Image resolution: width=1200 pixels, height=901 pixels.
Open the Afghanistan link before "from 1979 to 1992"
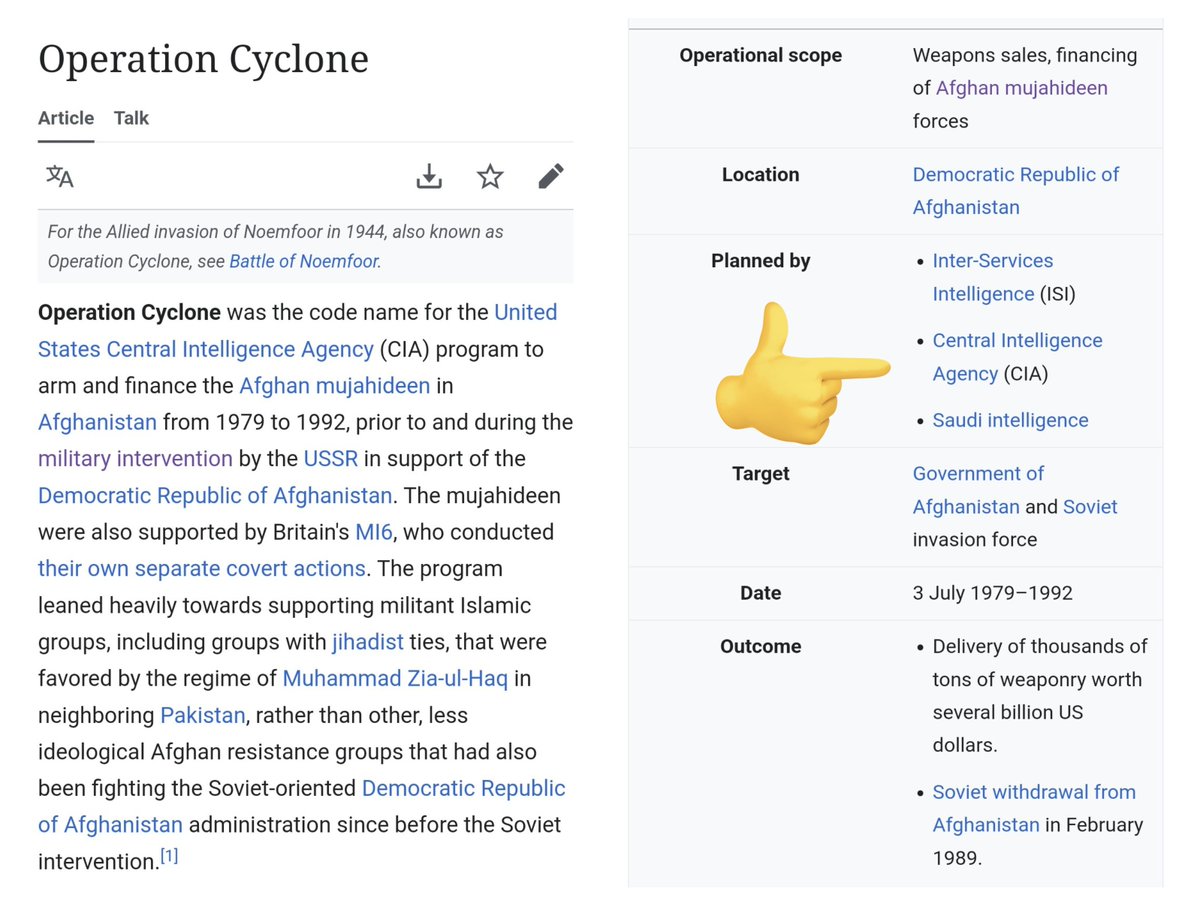click(97, 422)
